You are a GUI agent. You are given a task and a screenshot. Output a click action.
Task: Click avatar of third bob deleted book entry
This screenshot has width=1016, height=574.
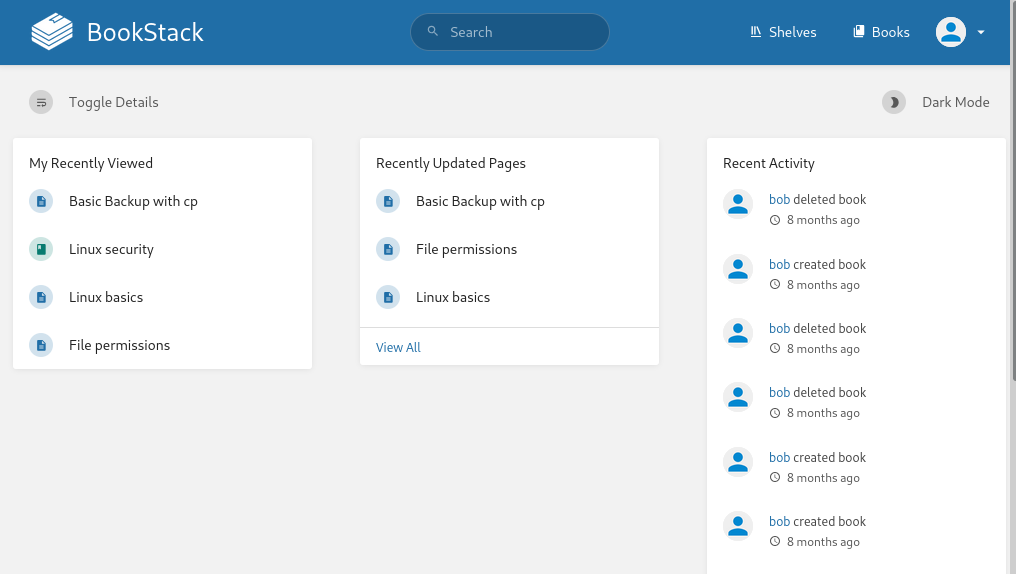pyautogui.click(x=738, y=397)
